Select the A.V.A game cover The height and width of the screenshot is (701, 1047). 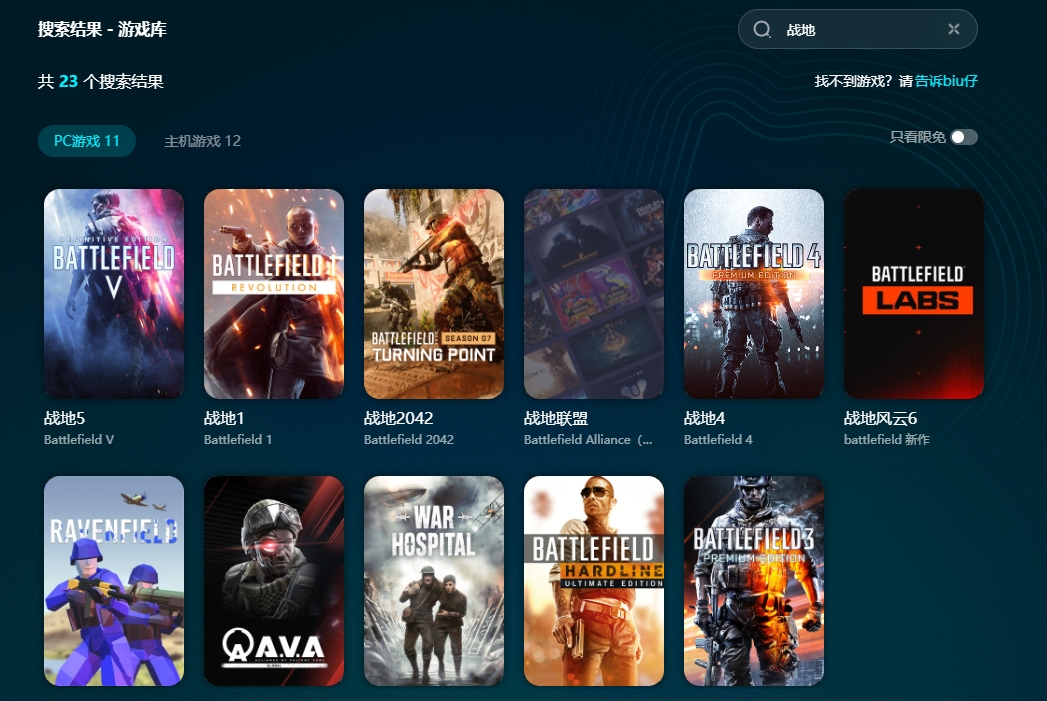pos(274,581)
